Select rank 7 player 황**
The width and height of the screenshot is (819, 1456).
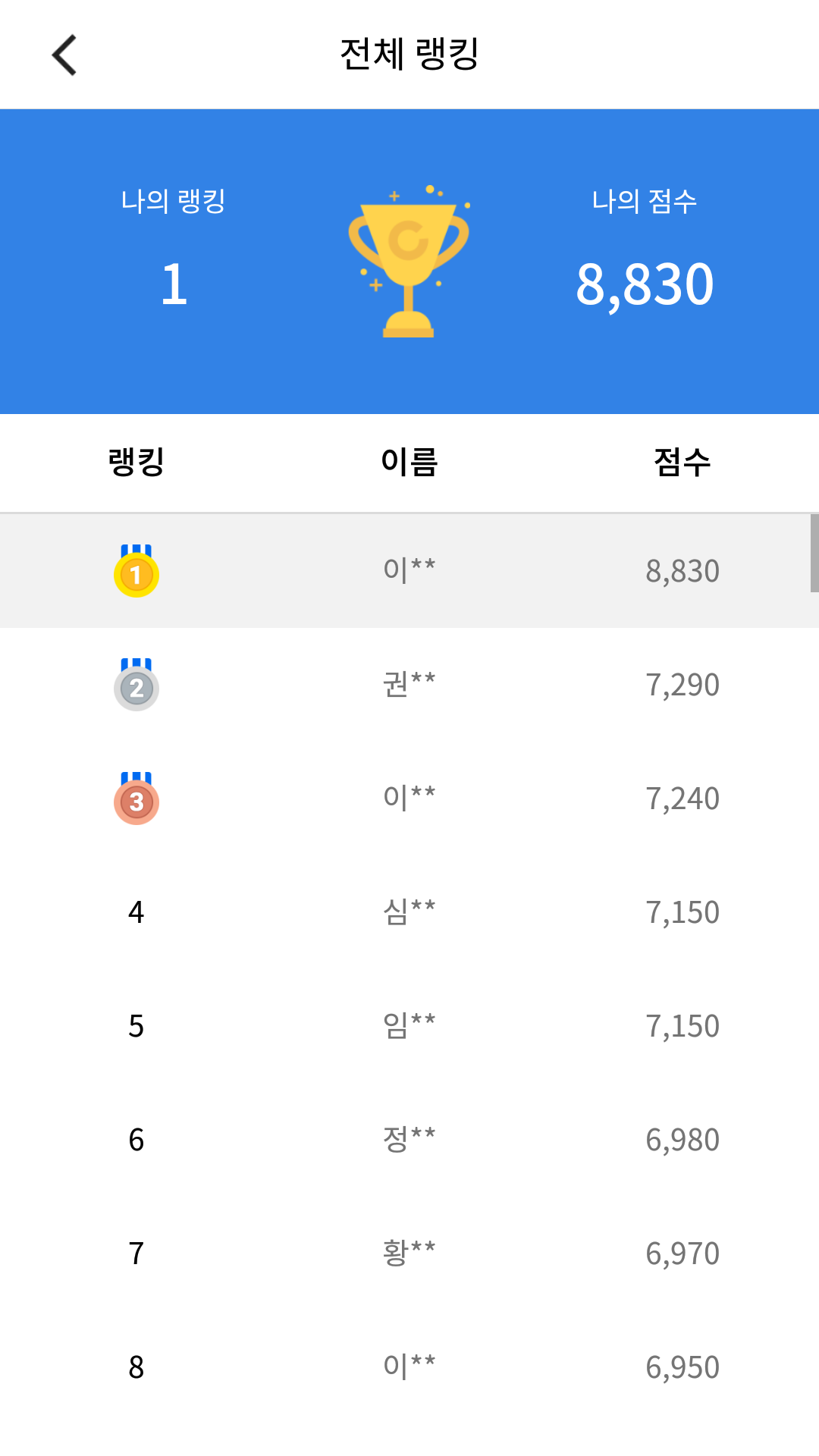[409, 1253]
